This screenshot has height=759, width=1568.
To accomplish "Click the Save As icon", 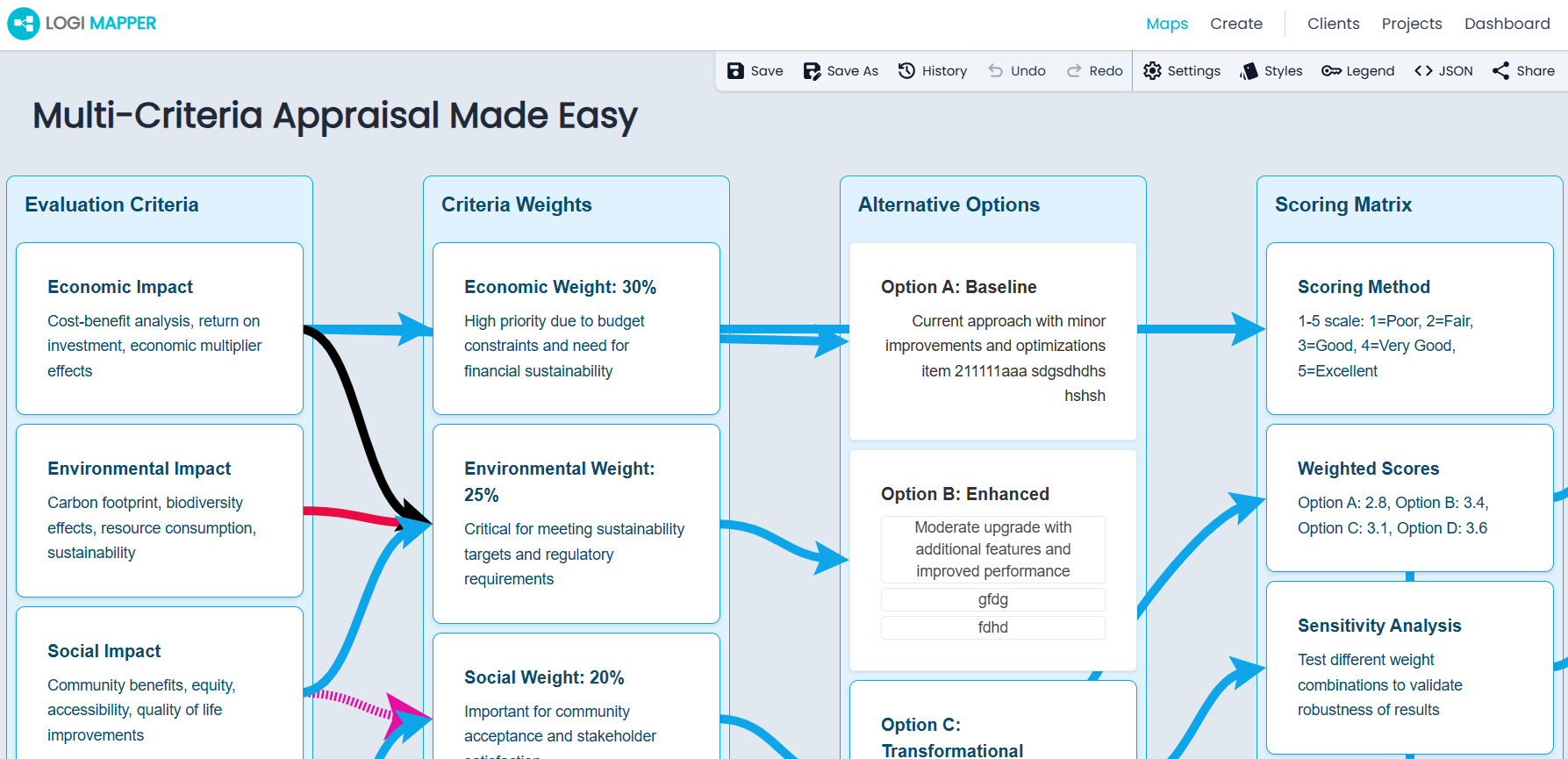I will point(813,71).
